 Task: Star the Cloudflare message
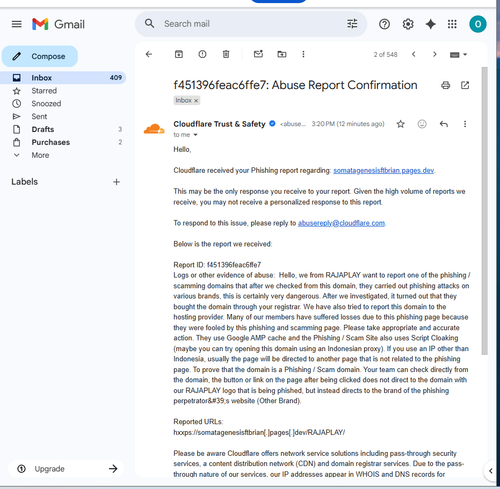(400, 124)
